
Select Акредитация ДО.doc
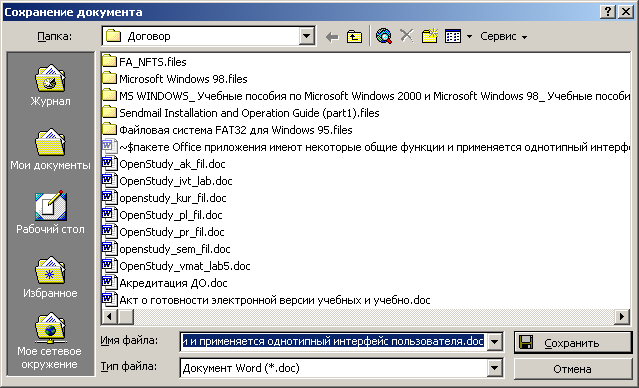165,283
